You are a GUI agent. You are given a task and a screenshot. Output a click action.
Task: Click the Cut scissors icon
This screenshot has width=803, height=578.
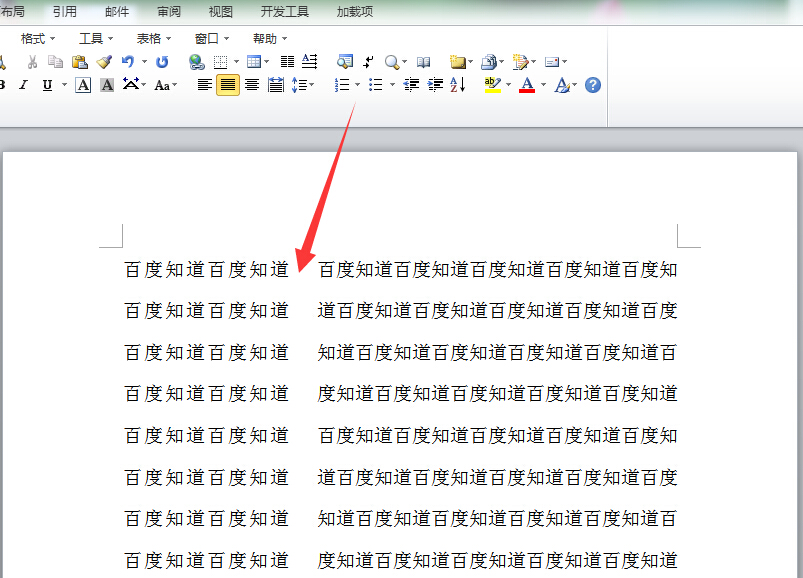[x=32, y=62]
